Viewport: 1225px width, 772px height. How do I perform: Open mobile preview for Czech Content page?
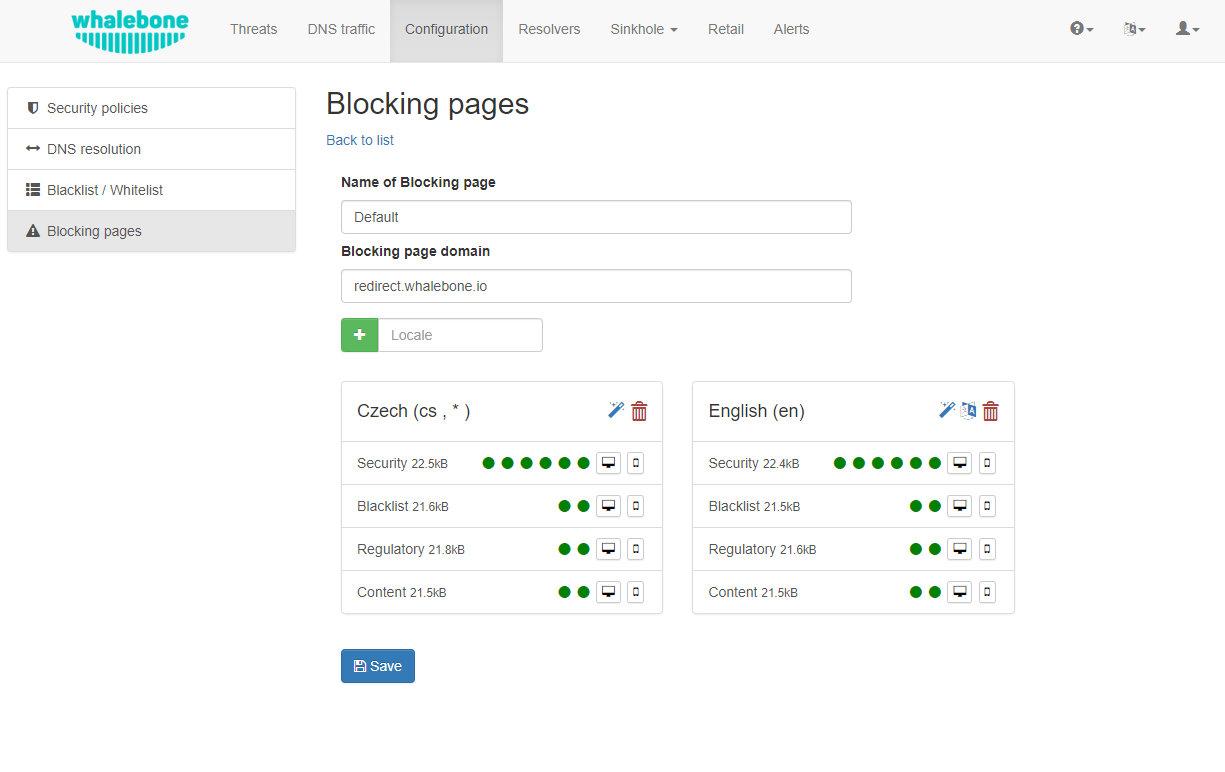click(636, 592)
